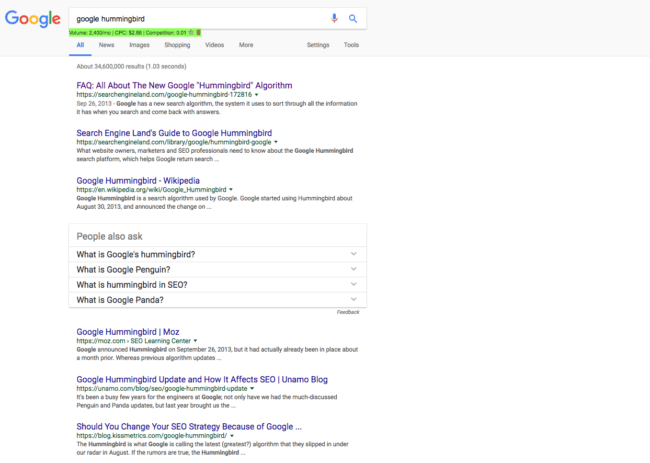Open the Unamo Blog Hummingbird Update result
The height and width of the screenshot is (463, 650).
point(202,380)
